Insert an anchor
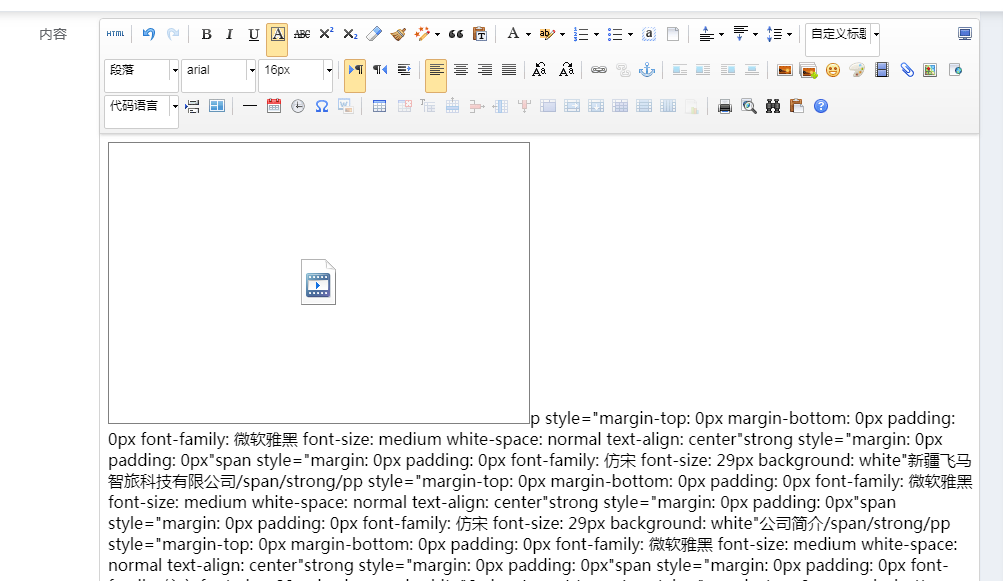This screenshot has width=1003, height=581. click(646, 70)
